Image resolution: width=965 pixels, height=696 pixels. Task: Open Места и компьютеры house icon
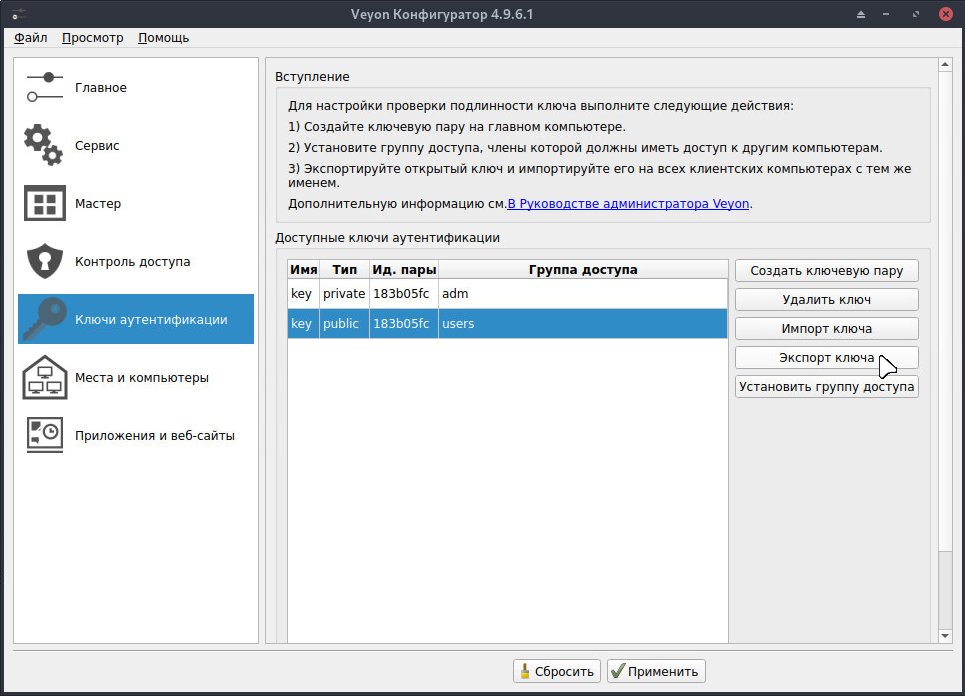(45, 377)
